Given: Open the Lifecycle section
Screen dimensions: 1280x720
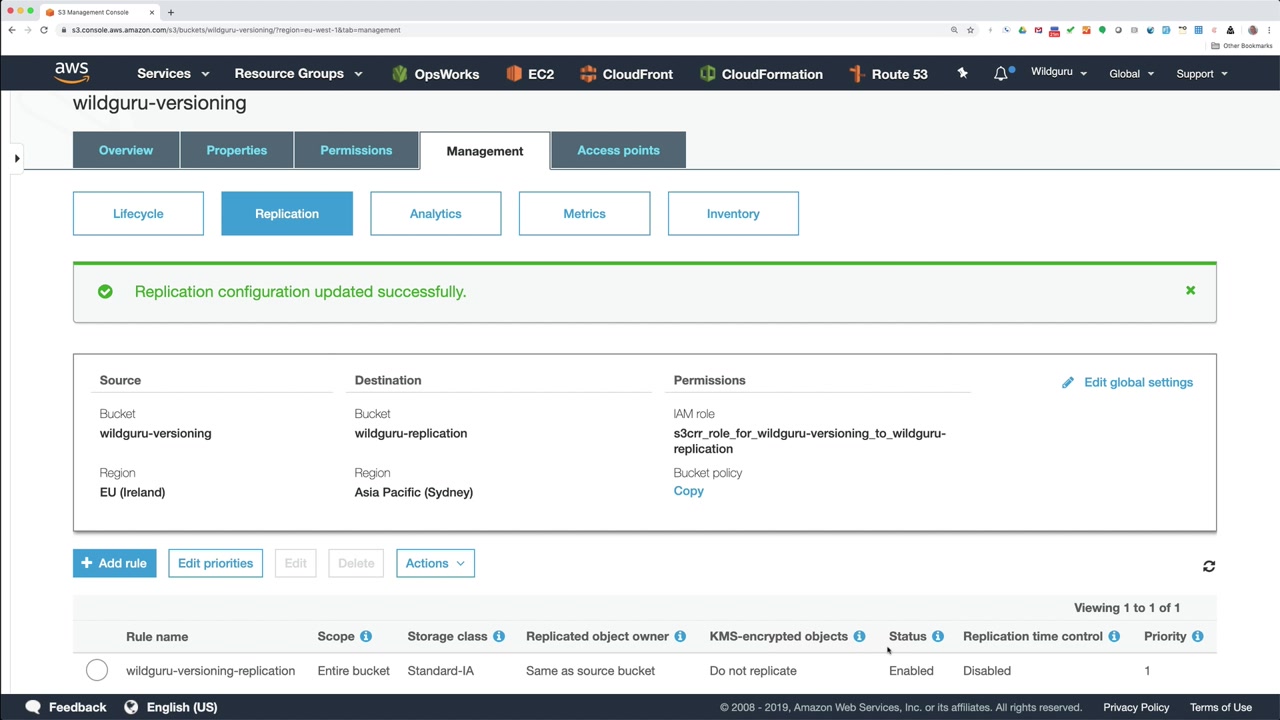Looking at the screenshot, I should click(x=138, y=214).
